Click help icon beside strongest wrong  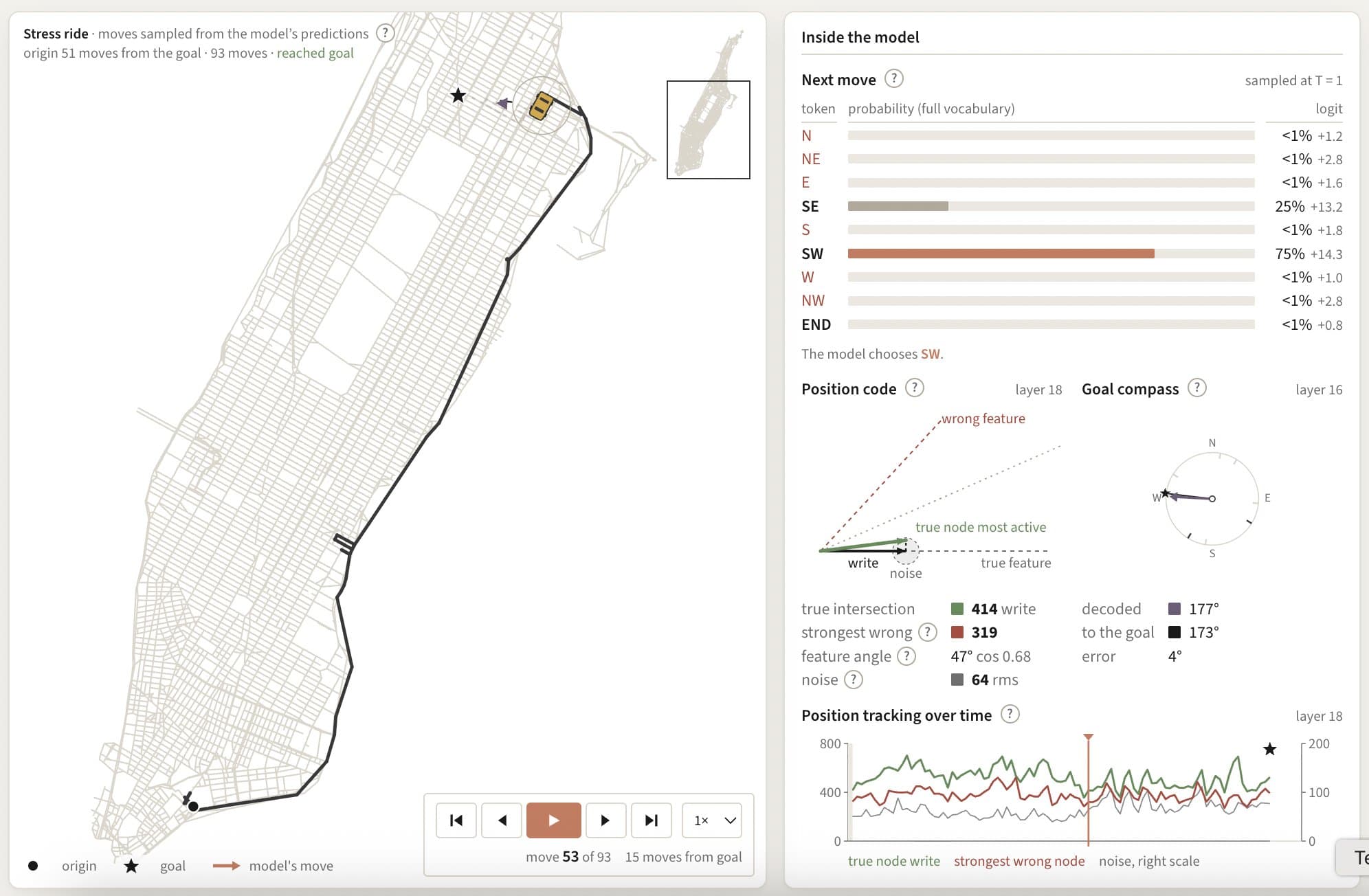coord(928,632)
